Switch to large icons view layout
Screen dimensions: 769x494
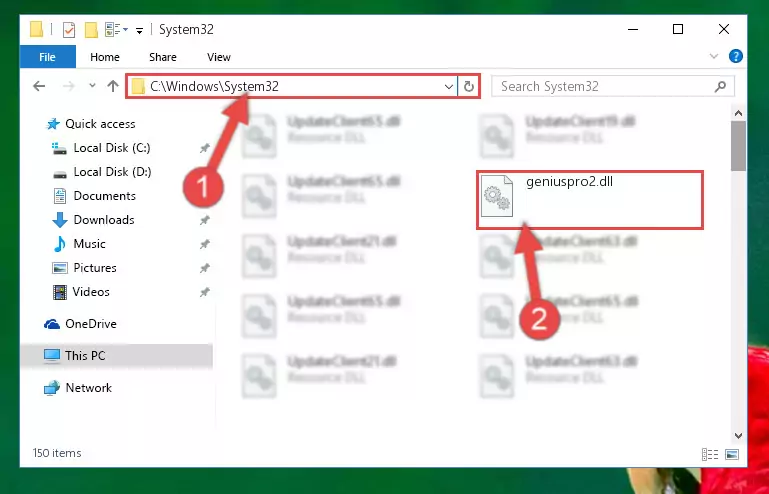[x=732, y=454]
